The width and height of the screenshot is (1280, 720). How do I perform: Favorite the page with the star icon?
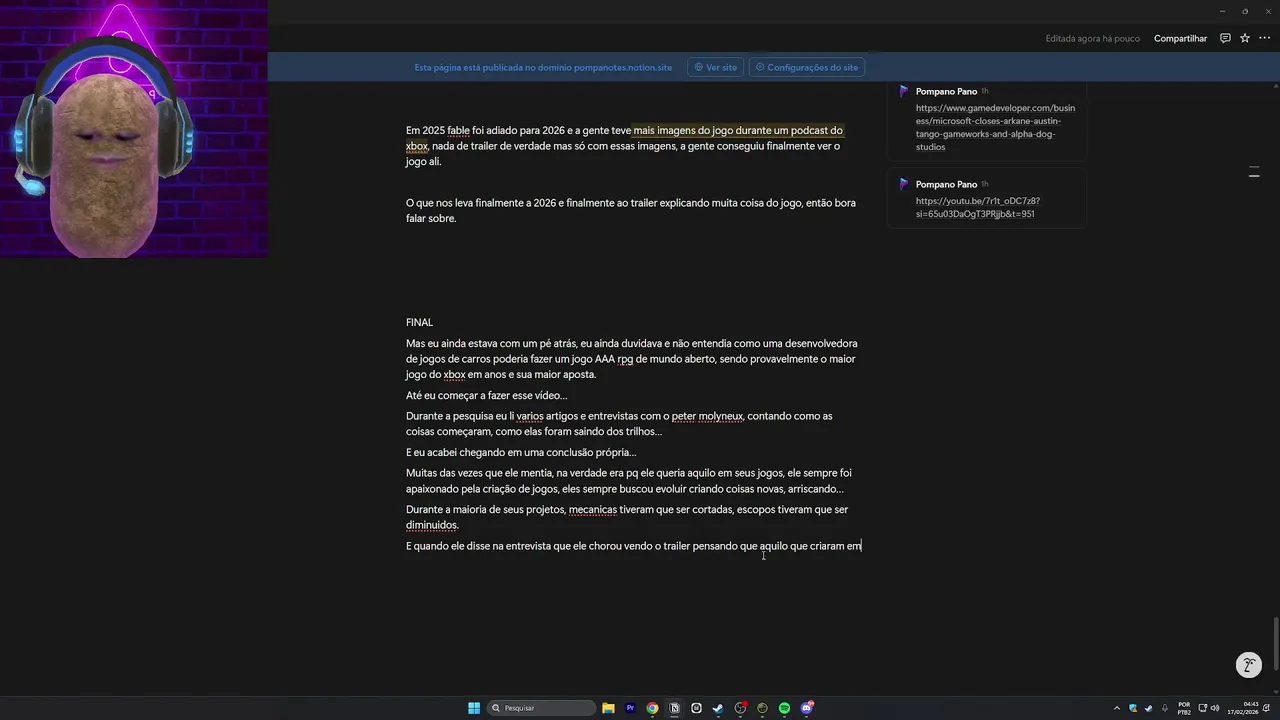[1245, 38]
